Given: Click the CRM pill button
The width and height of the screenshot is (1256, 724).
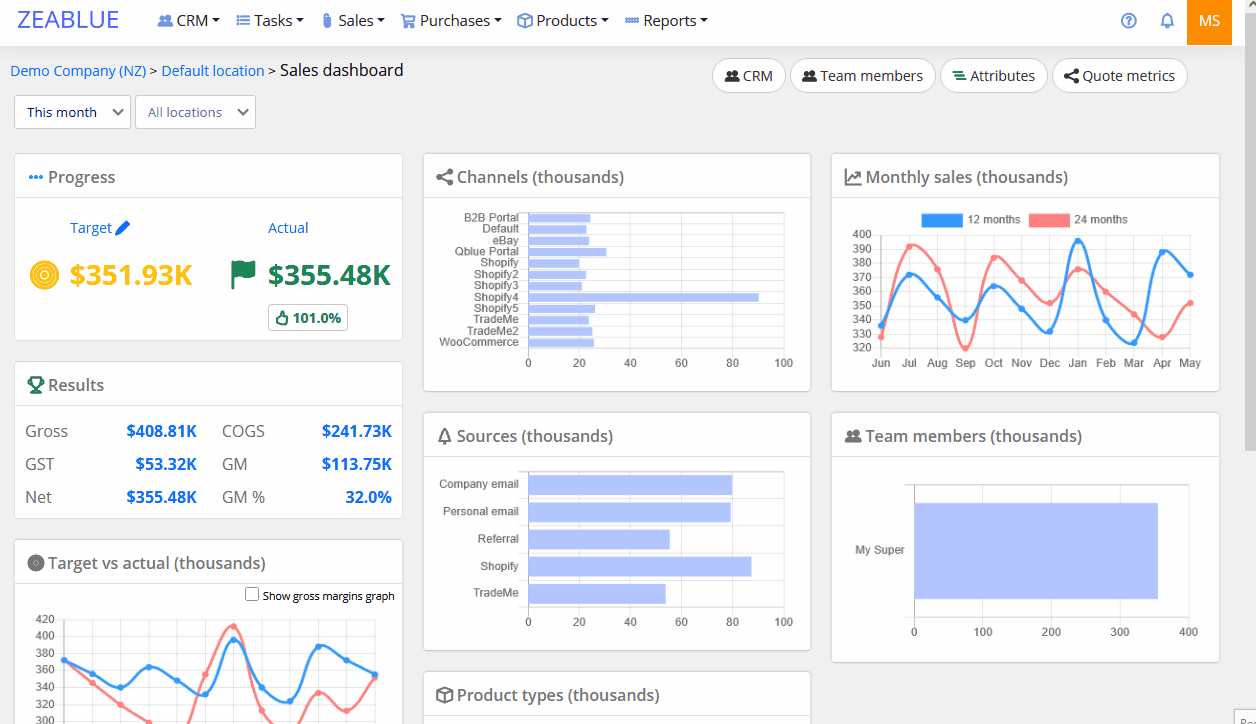Looking at the screenshot, I should tap(749, 76).
